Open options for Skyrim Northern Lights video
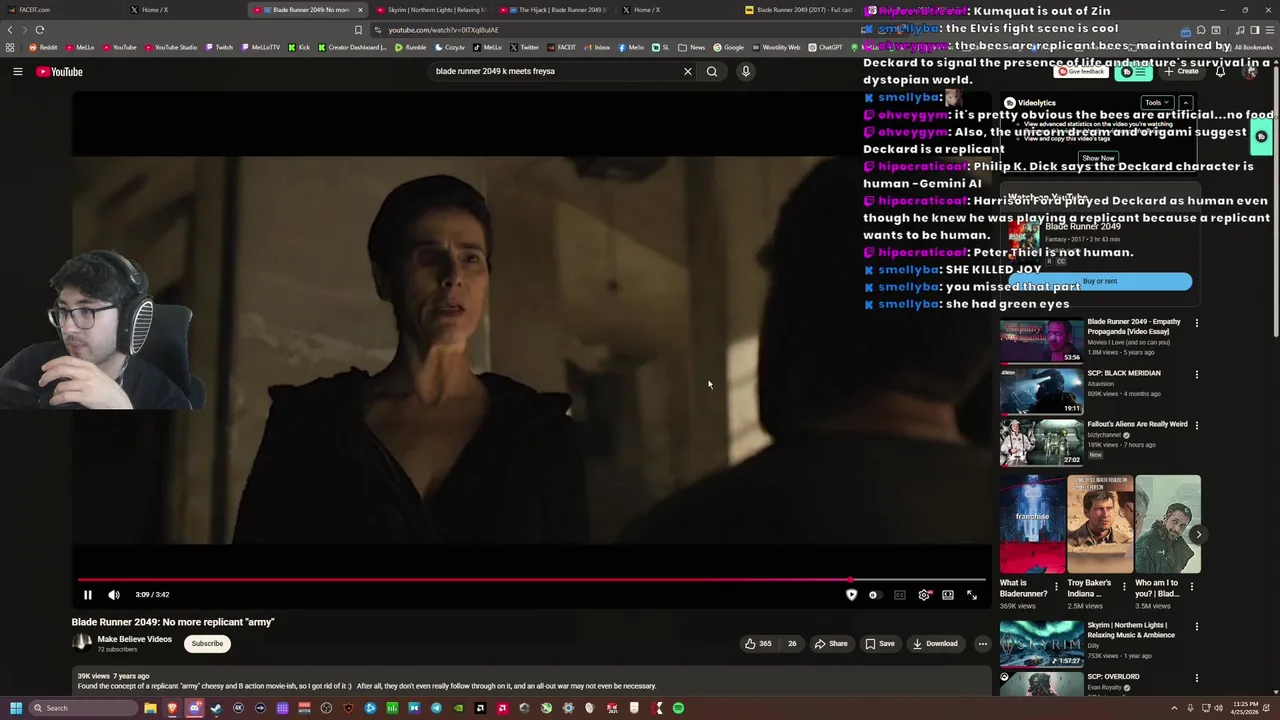Image resolution: width=1280 pixels, height=720 pixels. [1196, 627]
